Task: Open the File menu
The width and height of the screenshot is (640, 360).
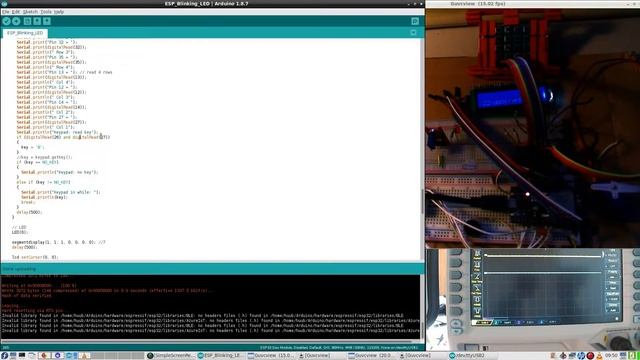Action: coord(6,12)
